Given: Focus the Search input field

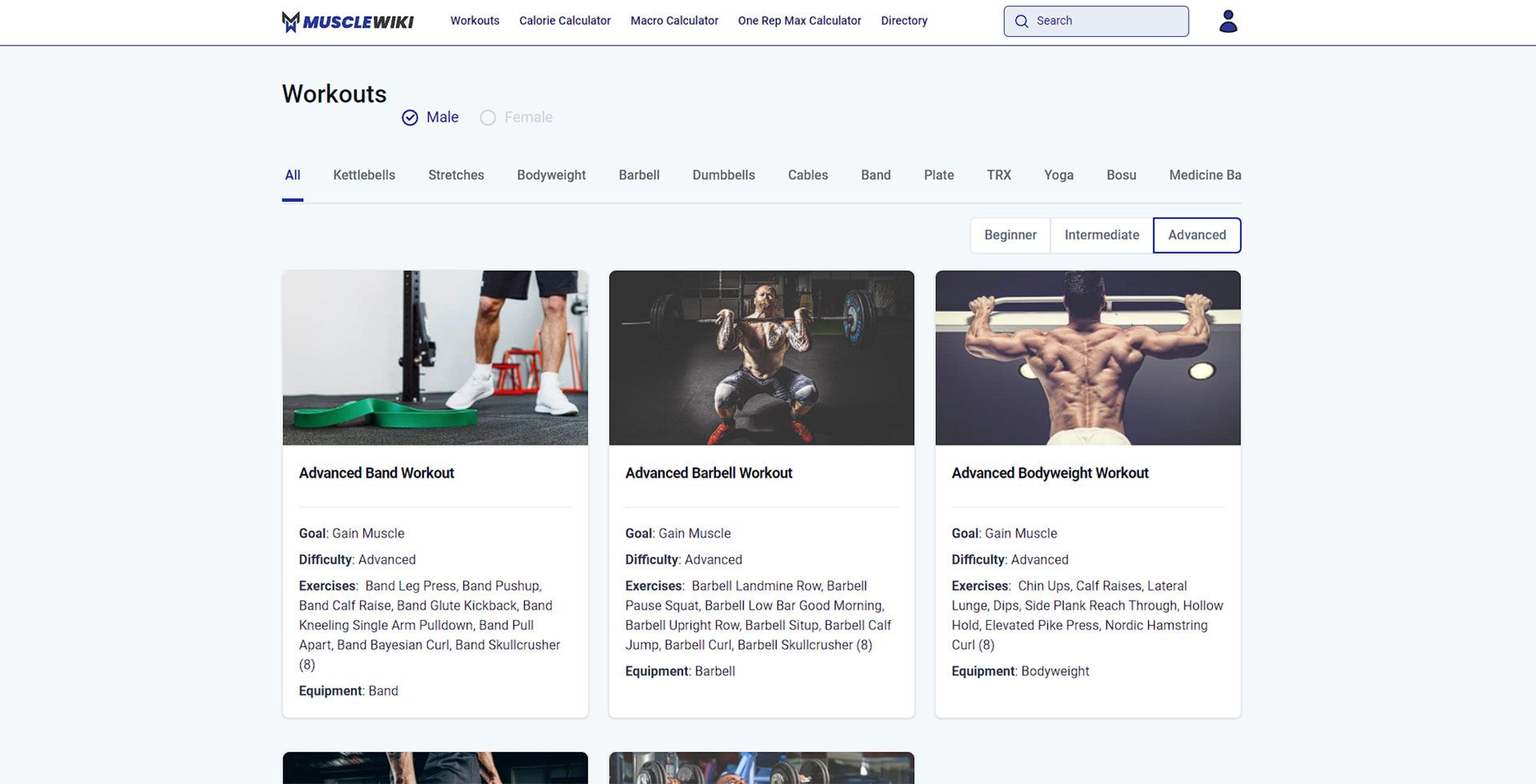Looking at the screenshot, I should 1096,22.
